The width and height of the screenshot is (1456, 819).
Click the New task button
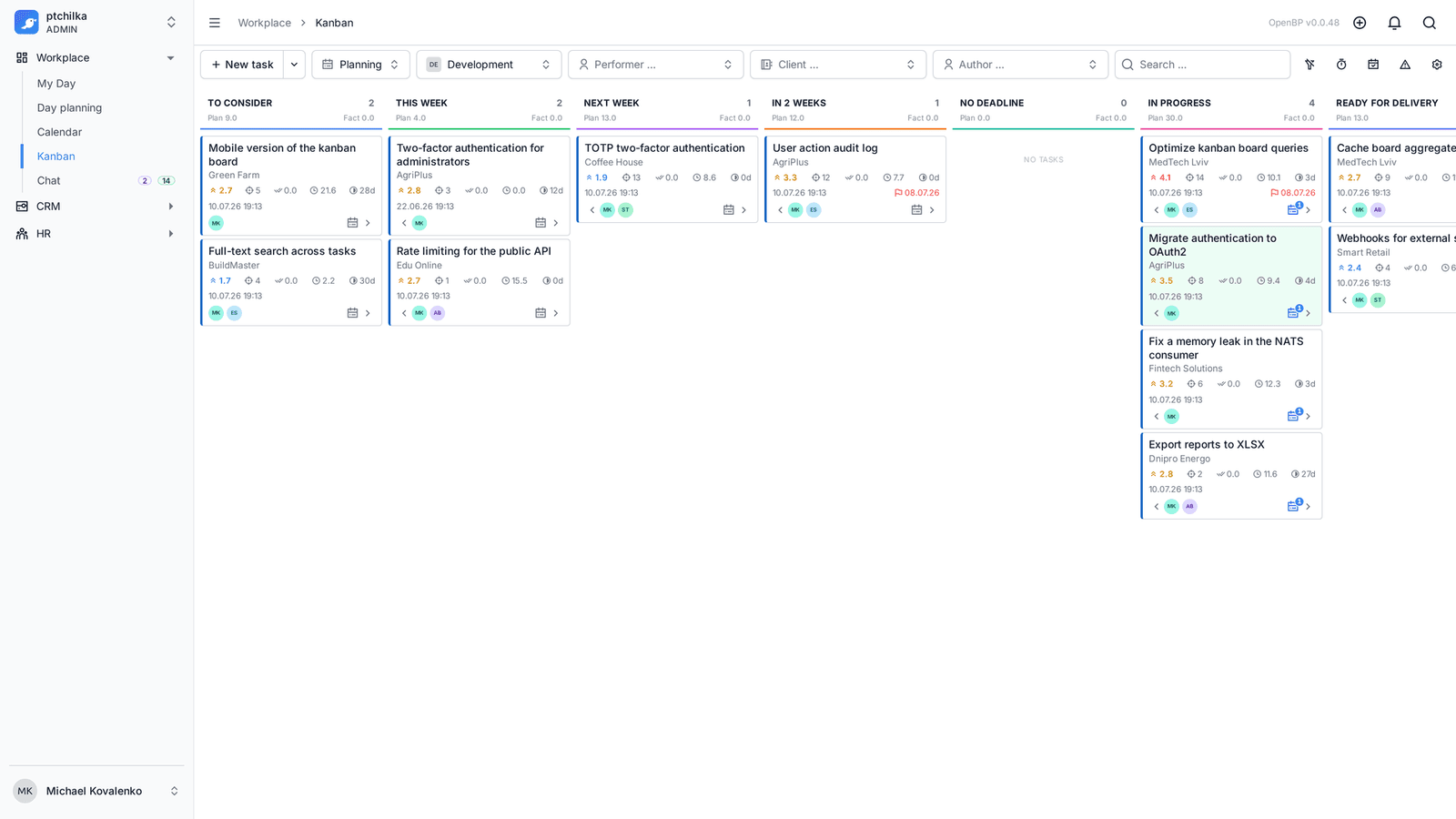tap(242, 65)
